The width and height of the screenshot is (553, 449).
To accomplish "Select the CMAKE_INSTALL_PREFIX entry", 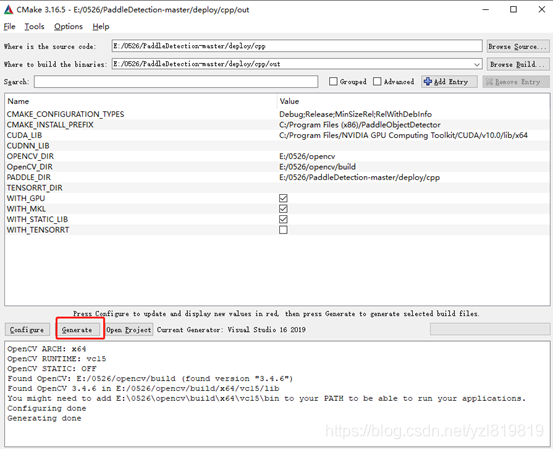I will (x=50, y=125).
